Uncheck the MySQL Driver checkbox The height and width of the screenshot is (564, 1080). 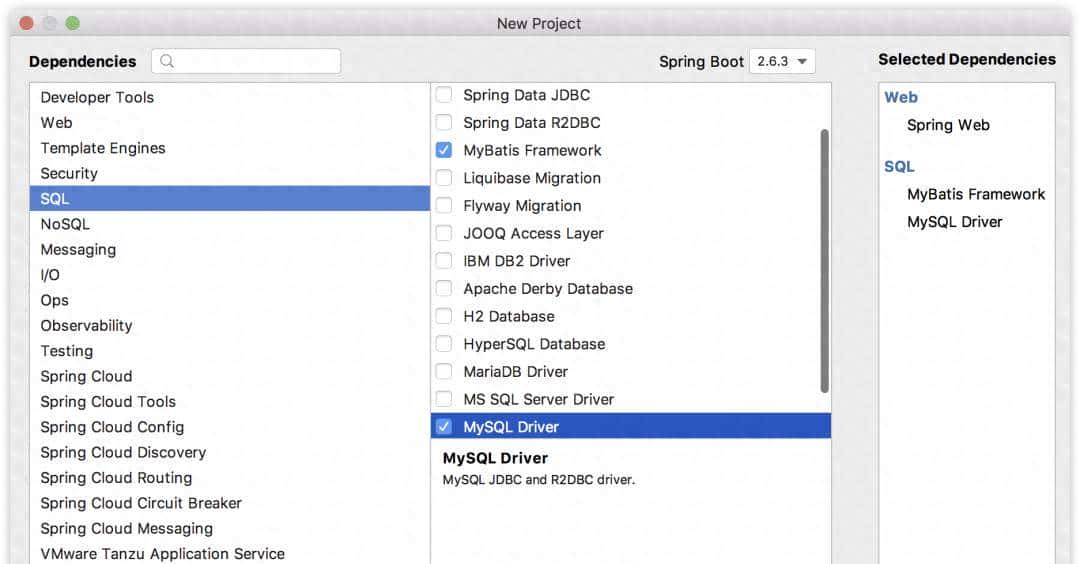click(444, 427)
